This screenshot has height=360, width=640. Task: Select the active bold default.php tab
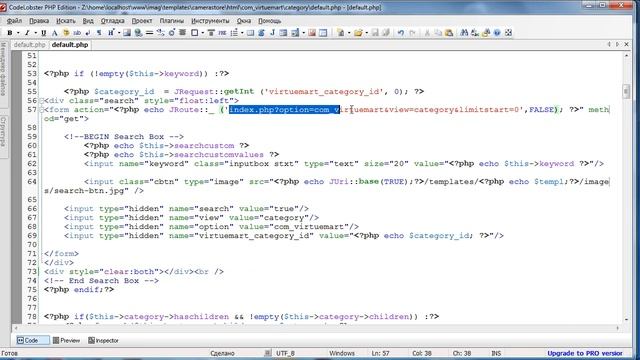pyautogui.click(x=70, y=45)
